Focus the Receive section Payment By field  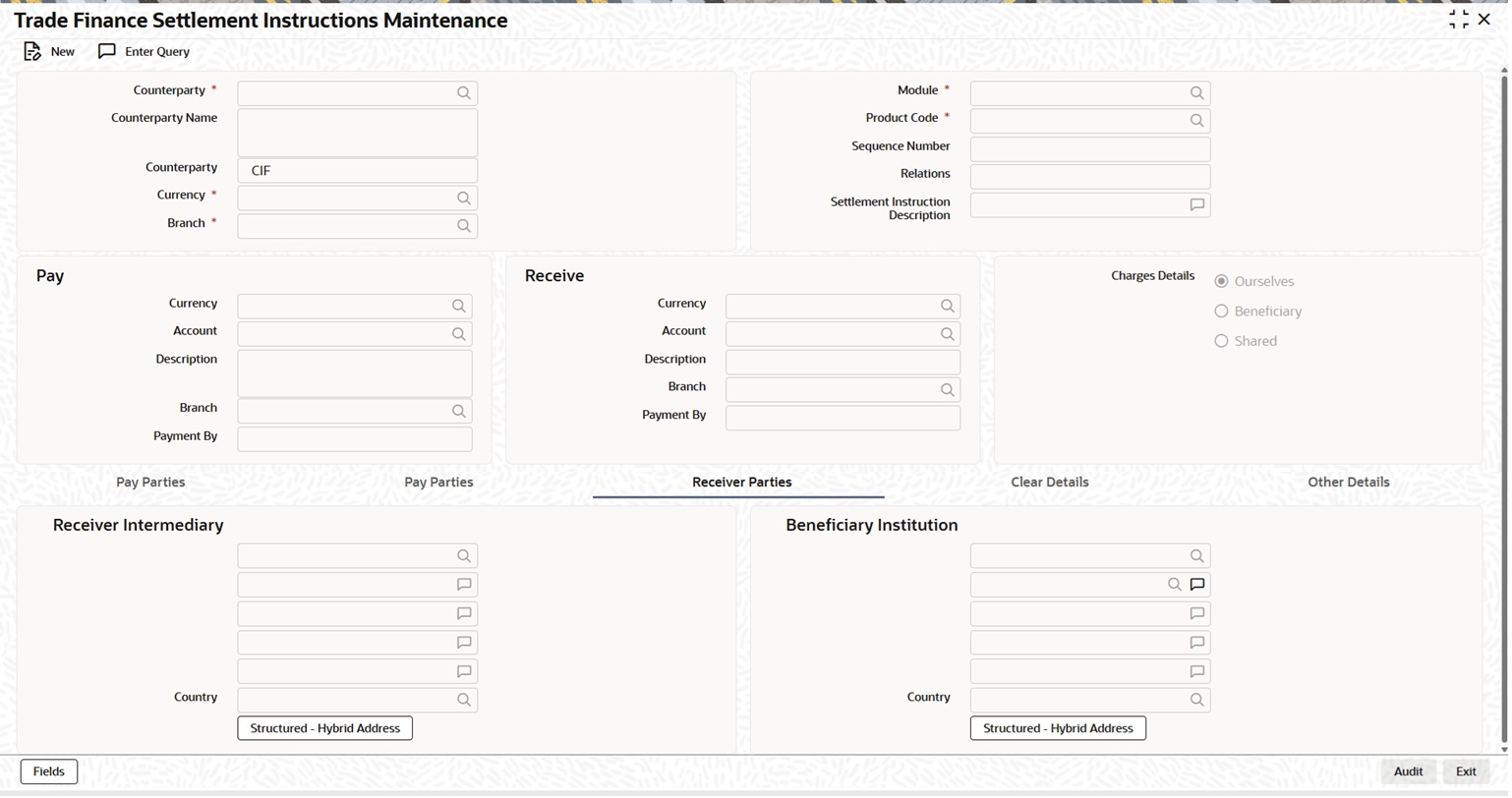(843, 419)
